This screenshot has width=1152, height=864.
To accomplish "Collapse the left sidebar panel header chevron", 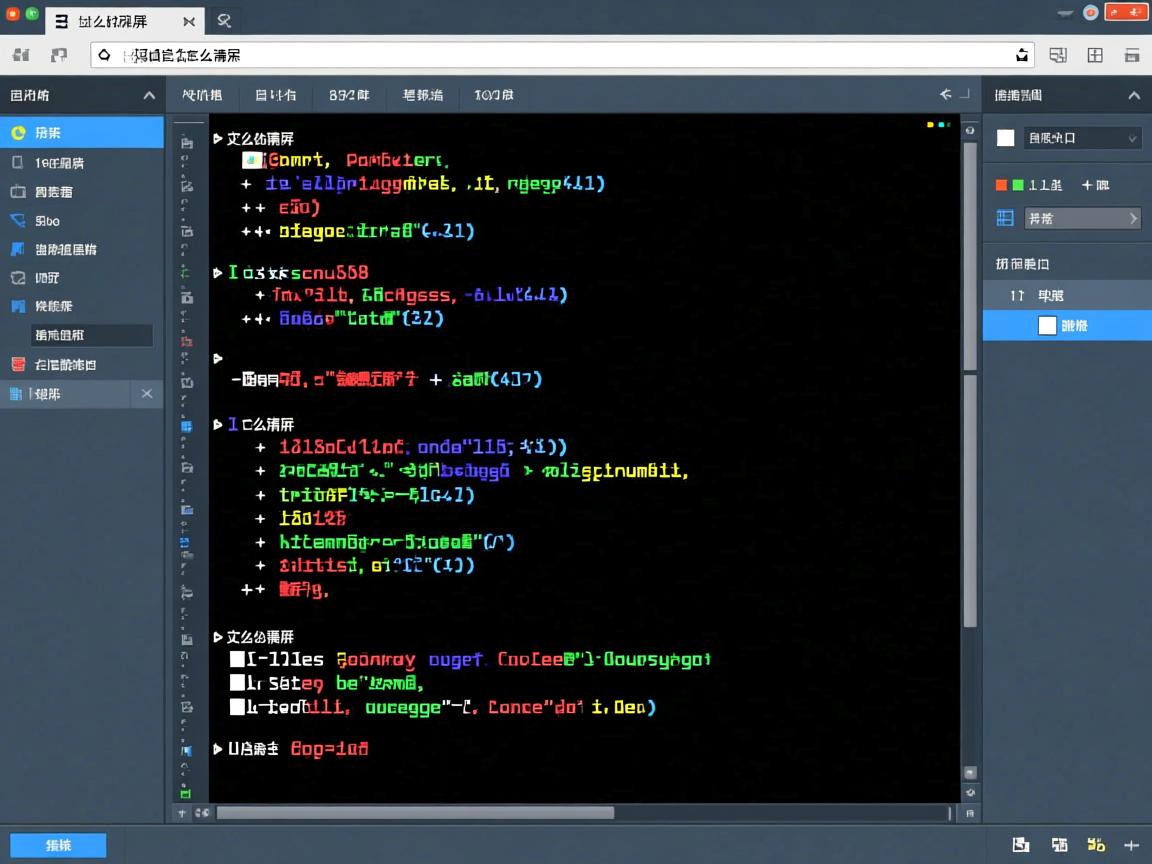I will (149, 95).
